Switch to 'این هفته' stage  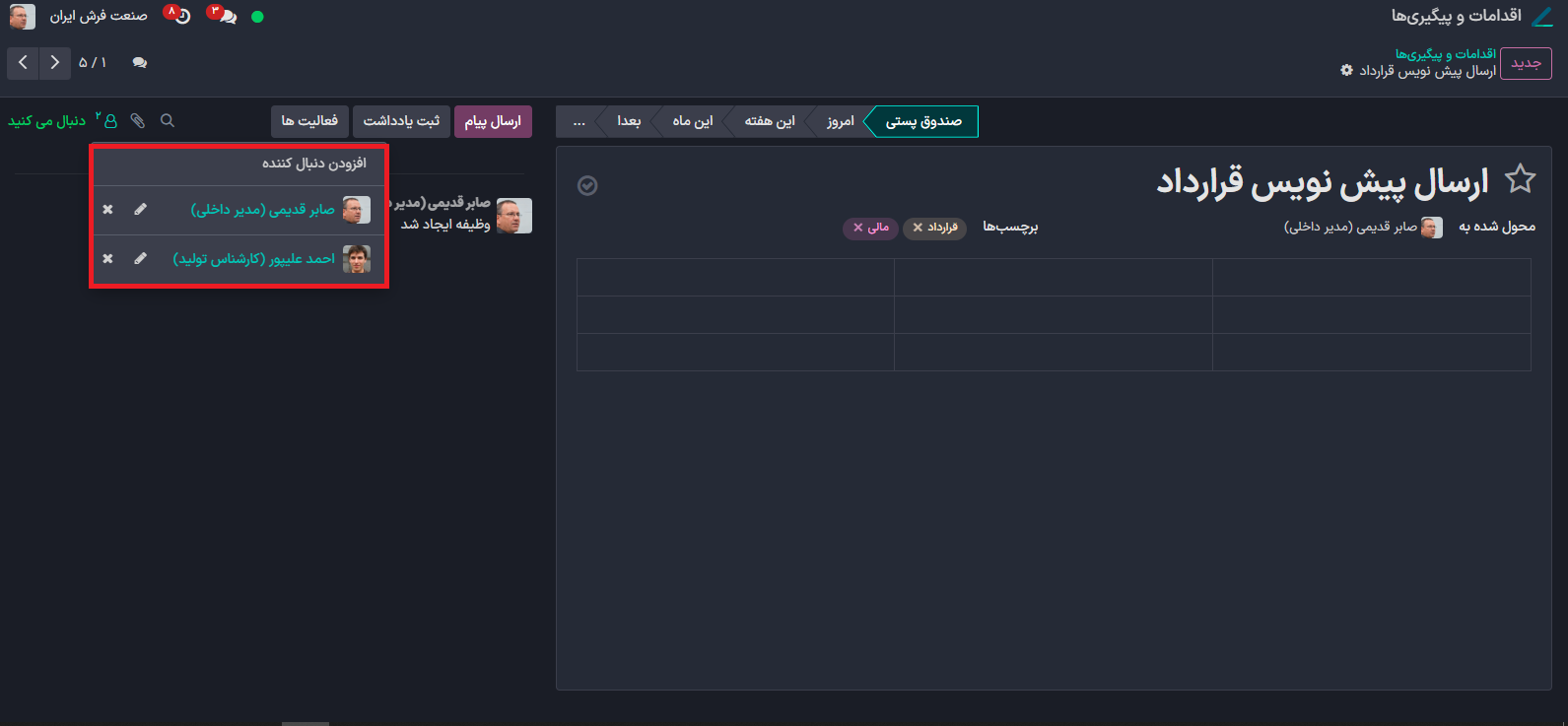pyautogui.click(x=769, y=121)
